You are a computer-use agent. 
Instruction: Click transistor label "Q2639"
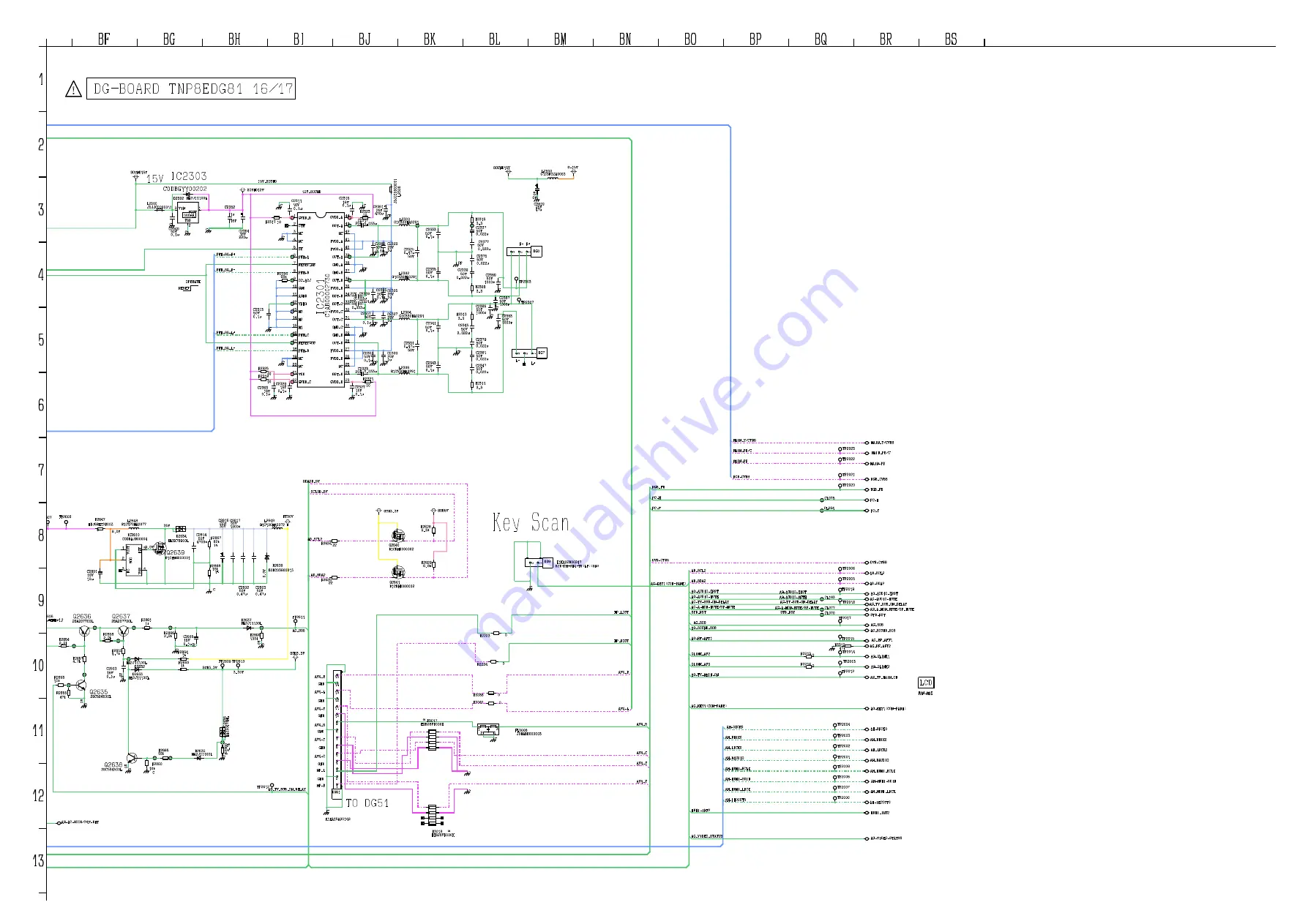(x=176, y=553)
